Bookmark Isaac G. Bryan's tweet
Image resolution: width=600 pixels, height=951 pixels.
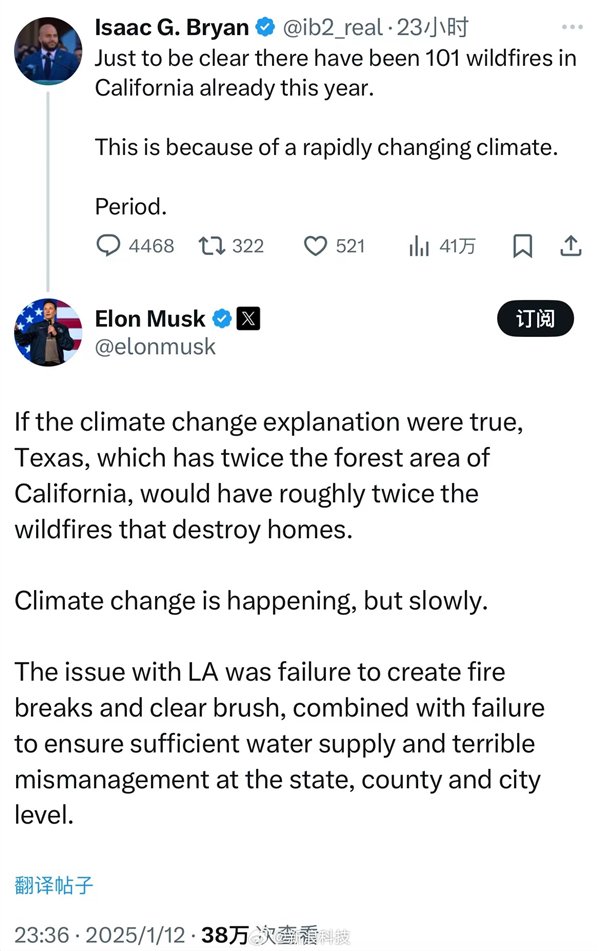tap(522, 245)
